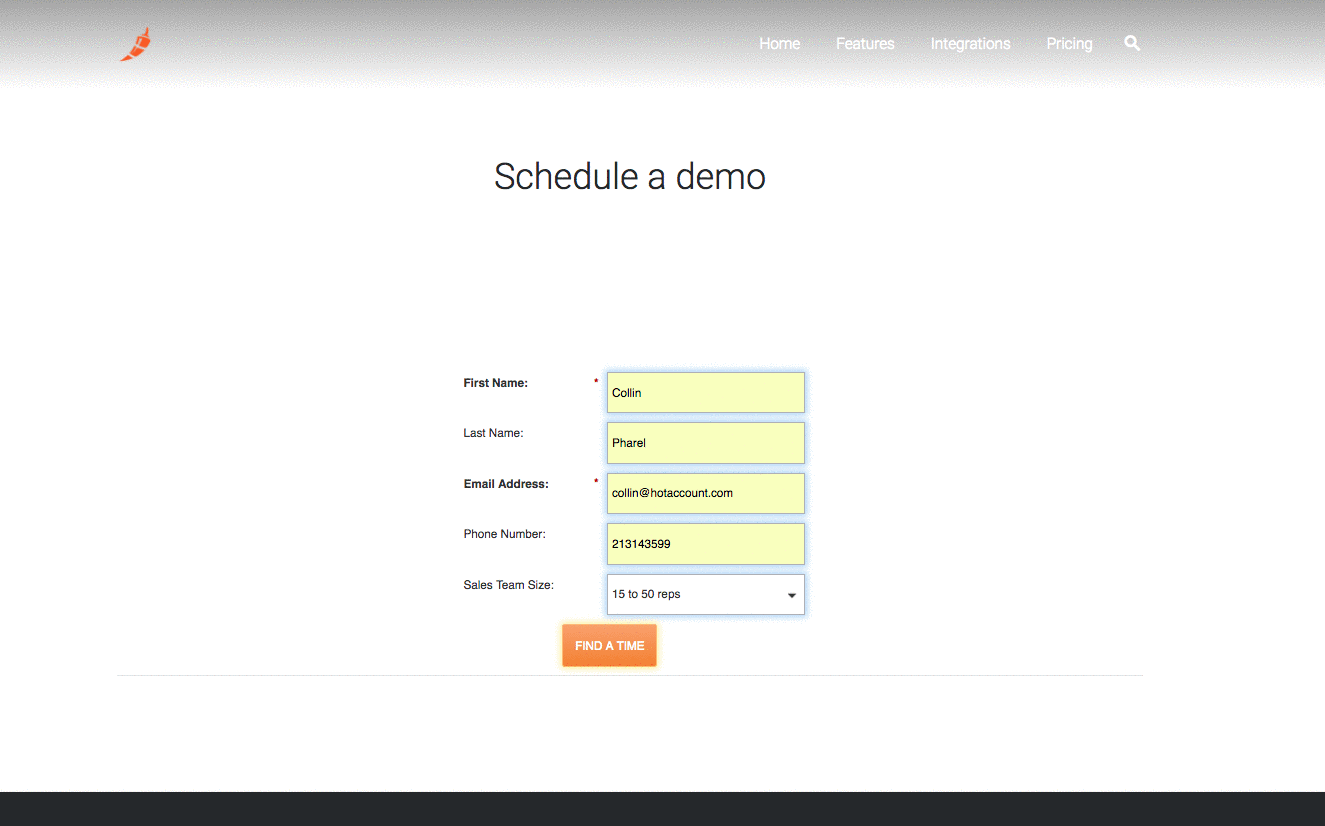The height and width of the screenshot is (826, 1325).
Task: Click the red asterisk beside First Name
Action: [x=596, y=382]
